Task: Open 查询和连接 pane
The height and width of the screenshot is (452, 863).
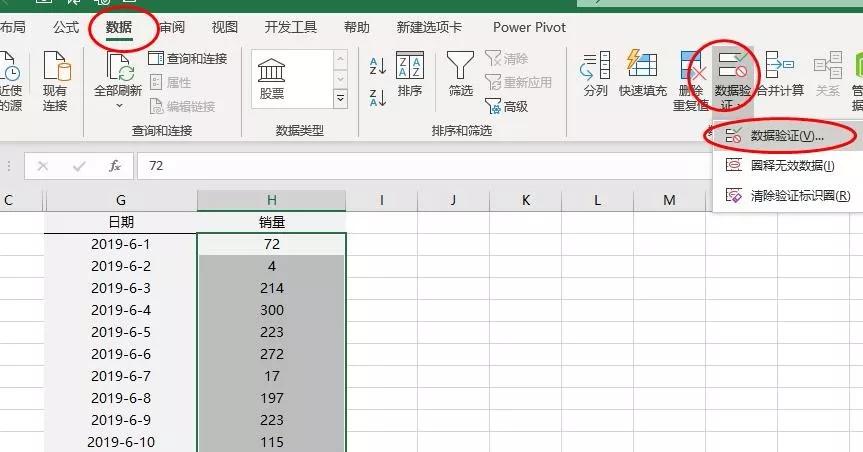Action: pyautogui.click(x=188, y=58)
